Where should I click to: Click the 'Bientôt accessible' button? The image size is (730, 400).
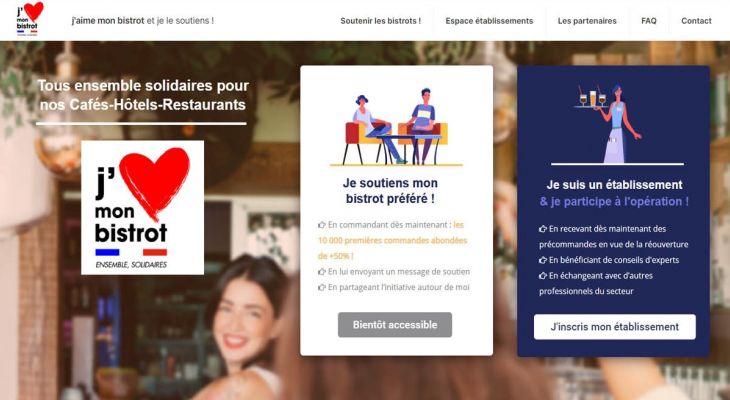point(395,325)
